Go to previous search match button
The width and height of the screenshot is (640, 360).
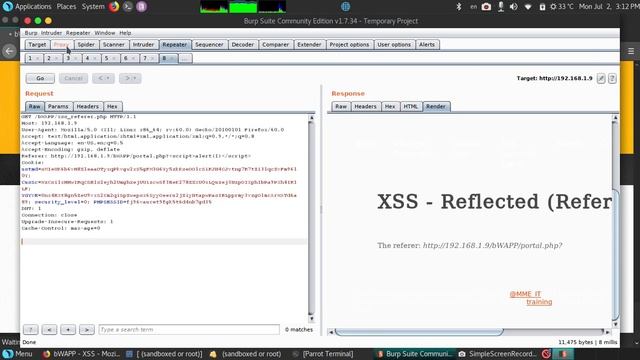click(x=49, y=329)
